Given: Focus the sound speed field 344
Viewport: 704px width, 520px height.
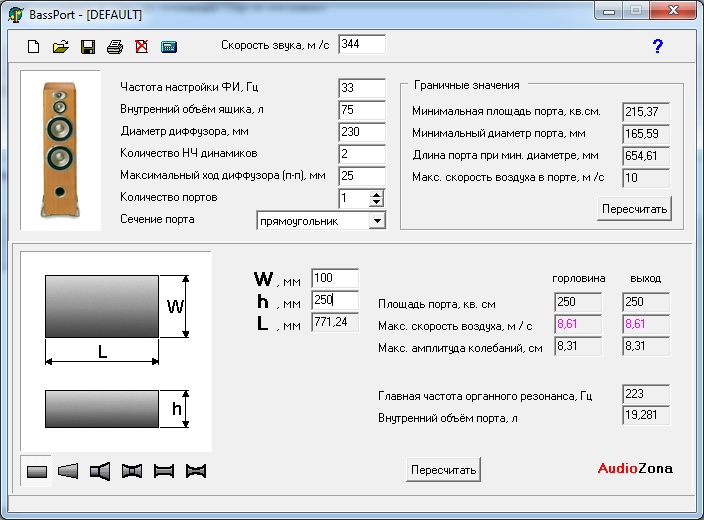Looking at the screenshot, I should point(362,44).
